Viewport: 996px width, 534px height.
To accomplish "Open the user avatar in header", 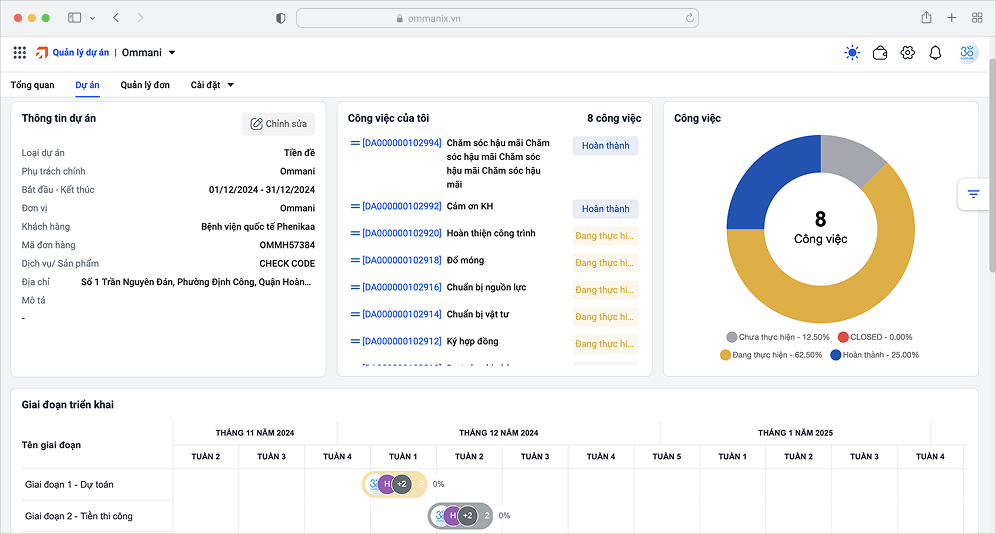I will click(x=967, y=53).
